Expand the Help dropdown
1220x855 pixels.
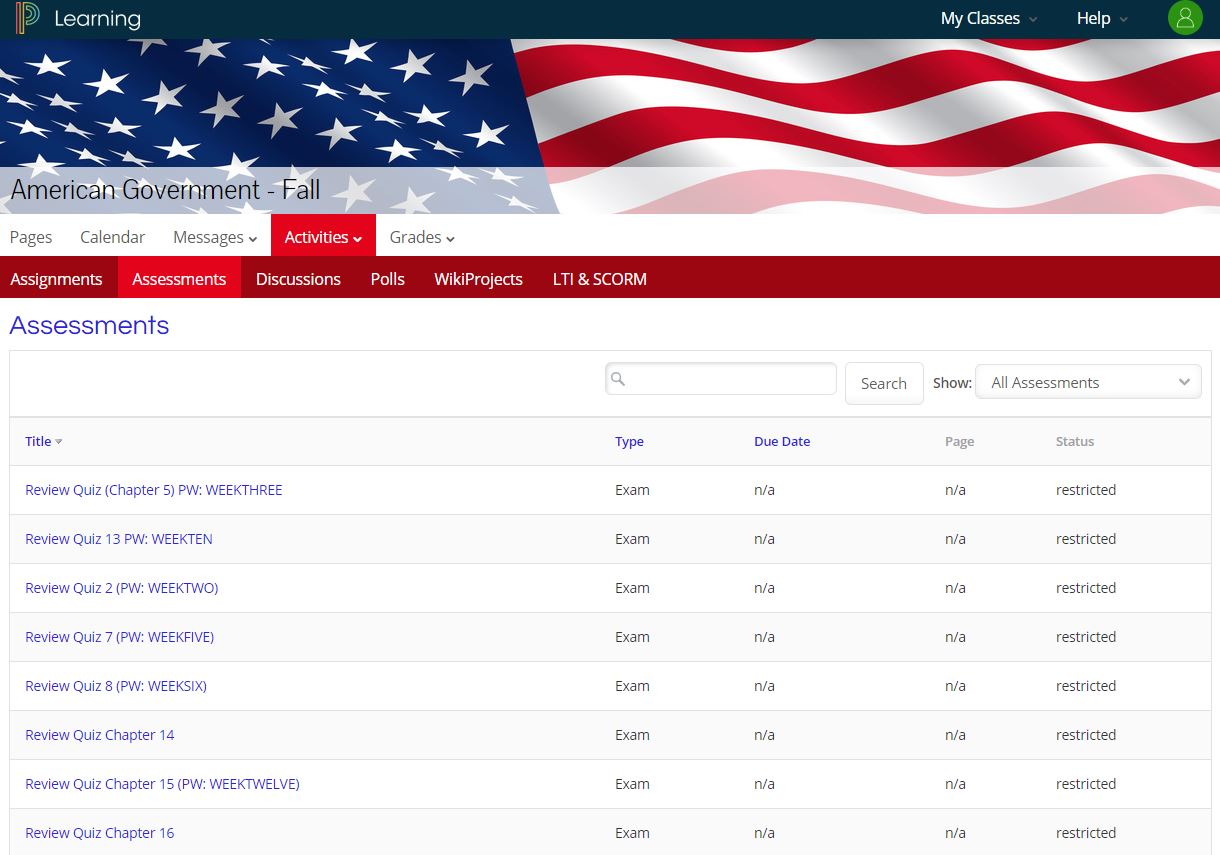[1102, 18]
